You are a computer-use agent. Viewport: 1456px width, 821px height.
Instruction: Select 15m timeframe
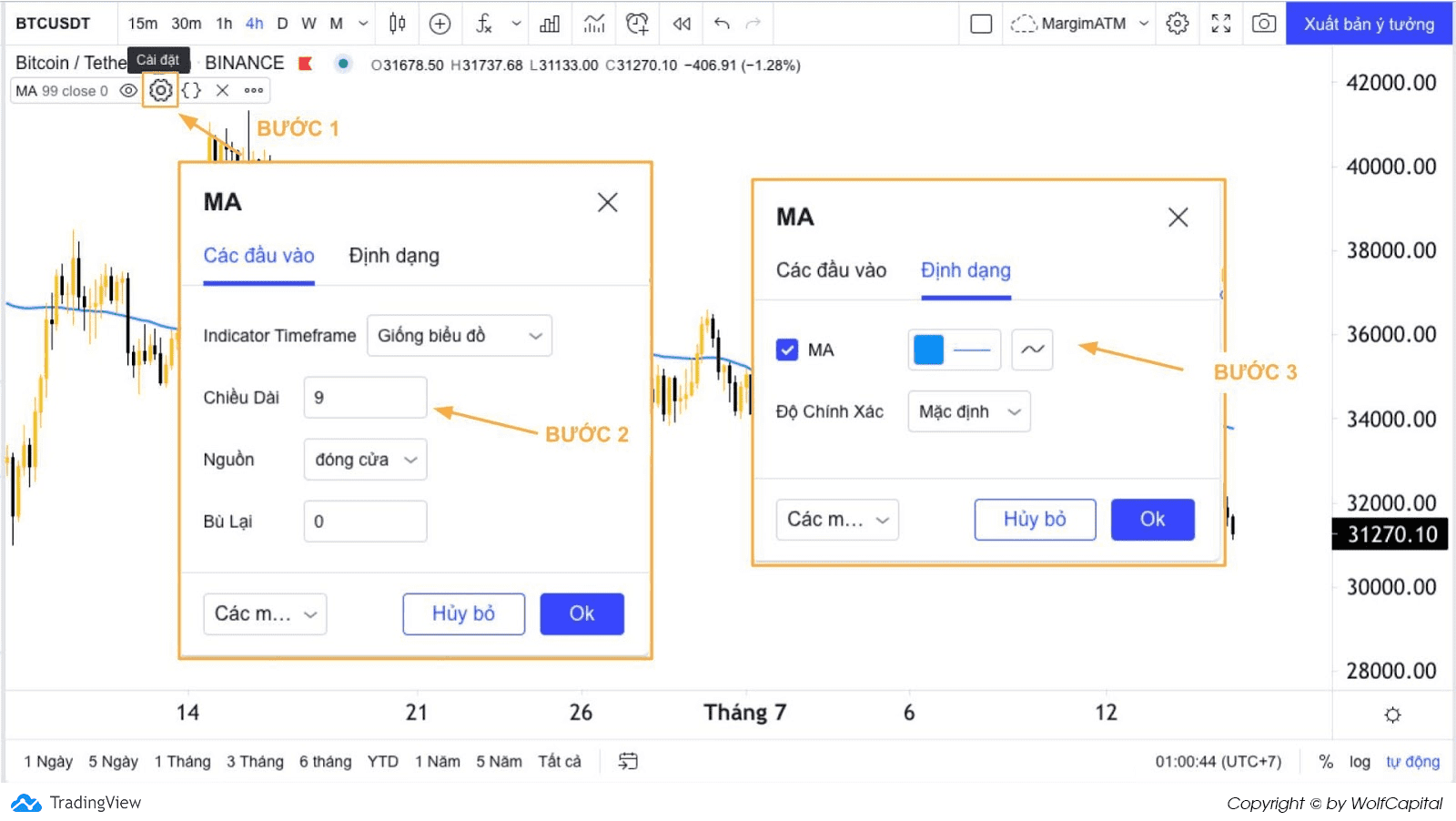pyautogui.click(x=142, y=24)
